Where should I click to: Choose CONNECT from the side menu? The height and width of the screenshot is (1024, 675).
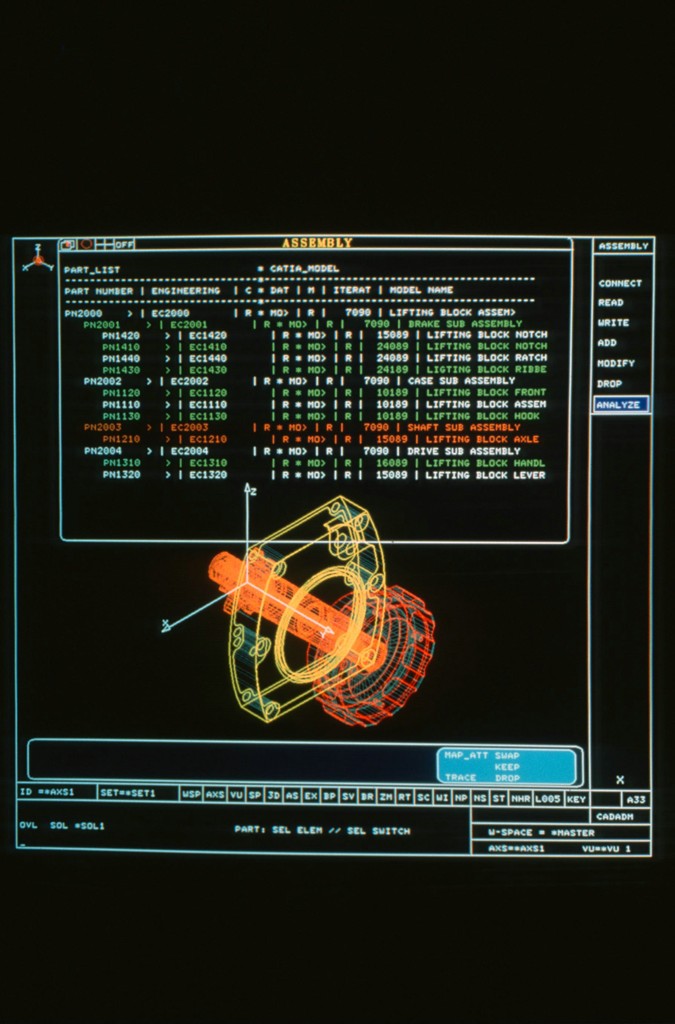click(620, 283)
